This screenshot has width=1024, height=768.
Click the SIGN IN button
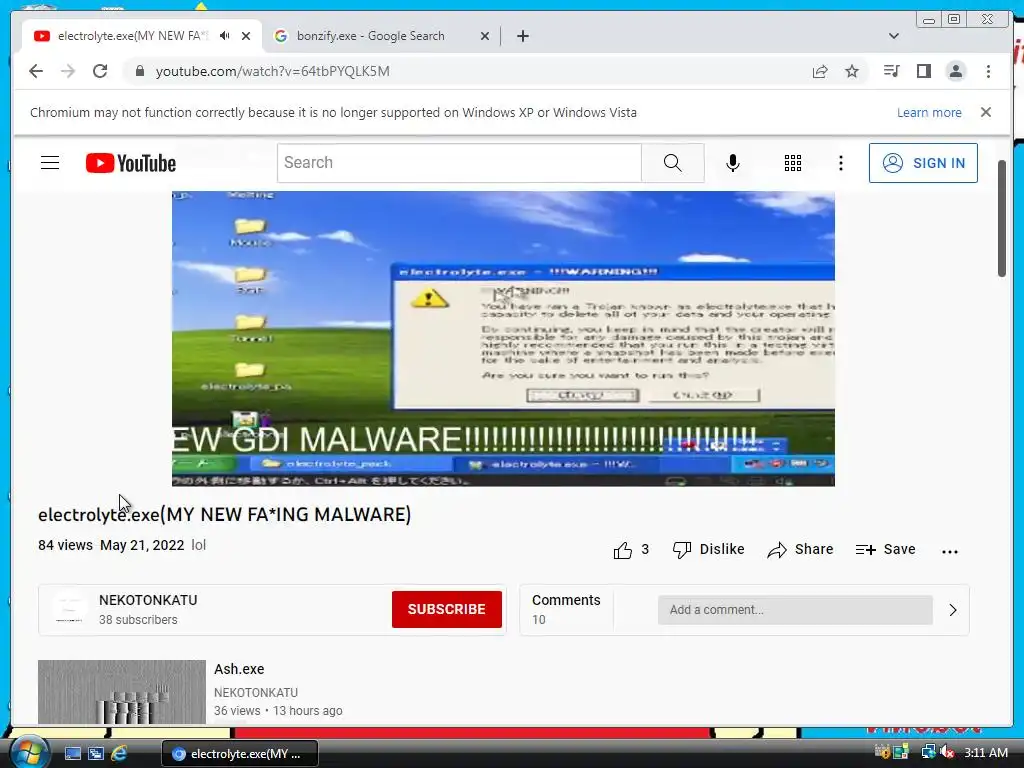click(923, 163)
